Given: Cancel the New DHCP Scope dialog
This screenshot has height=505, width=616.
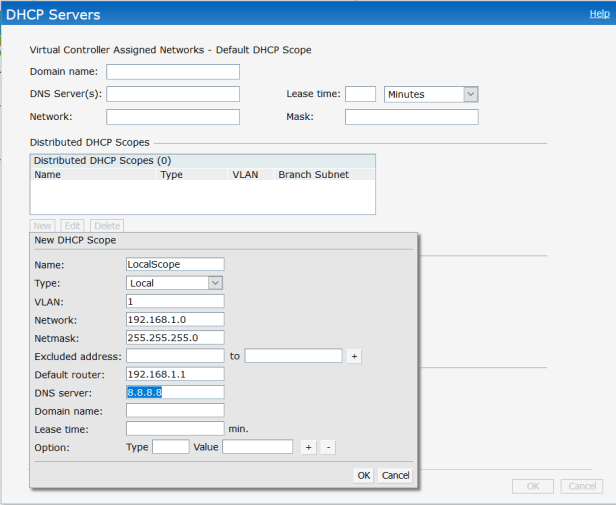Looking at the screenshot, I should coord(395,476).
